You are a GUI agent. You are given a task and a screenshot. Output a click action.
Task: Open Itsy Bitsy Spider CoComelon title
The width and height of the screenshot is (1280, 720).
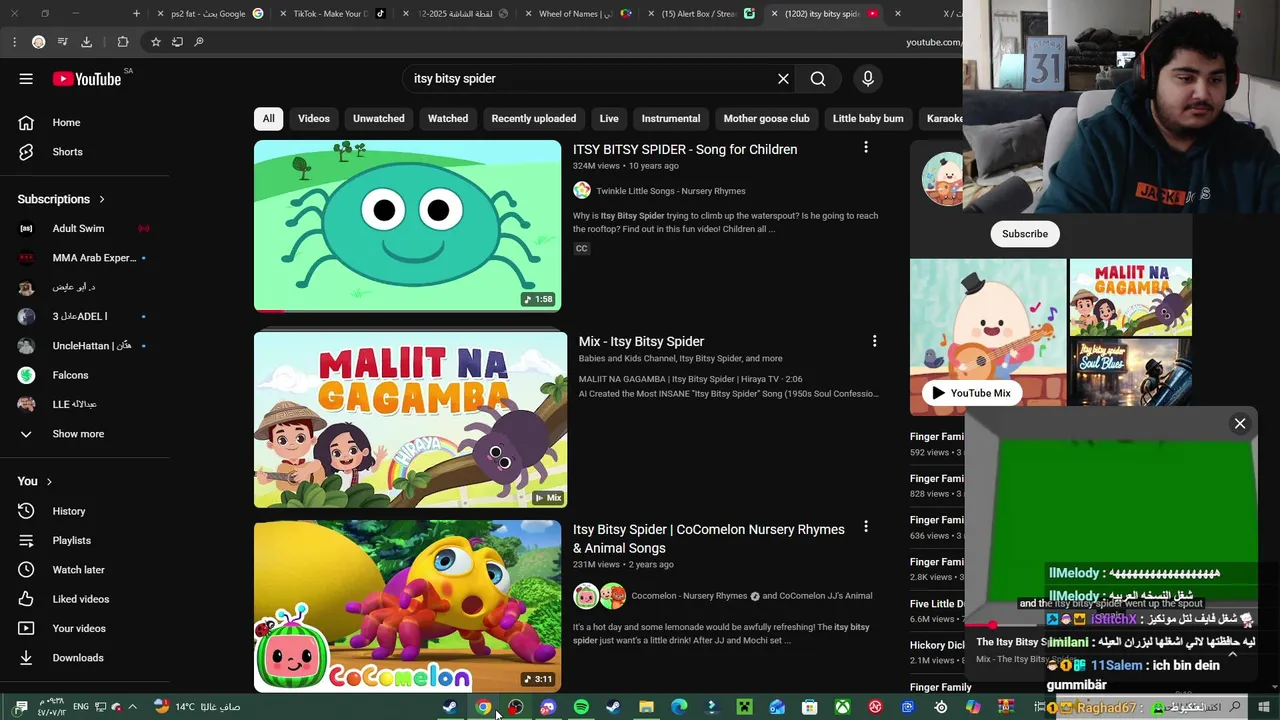(708, 538)
